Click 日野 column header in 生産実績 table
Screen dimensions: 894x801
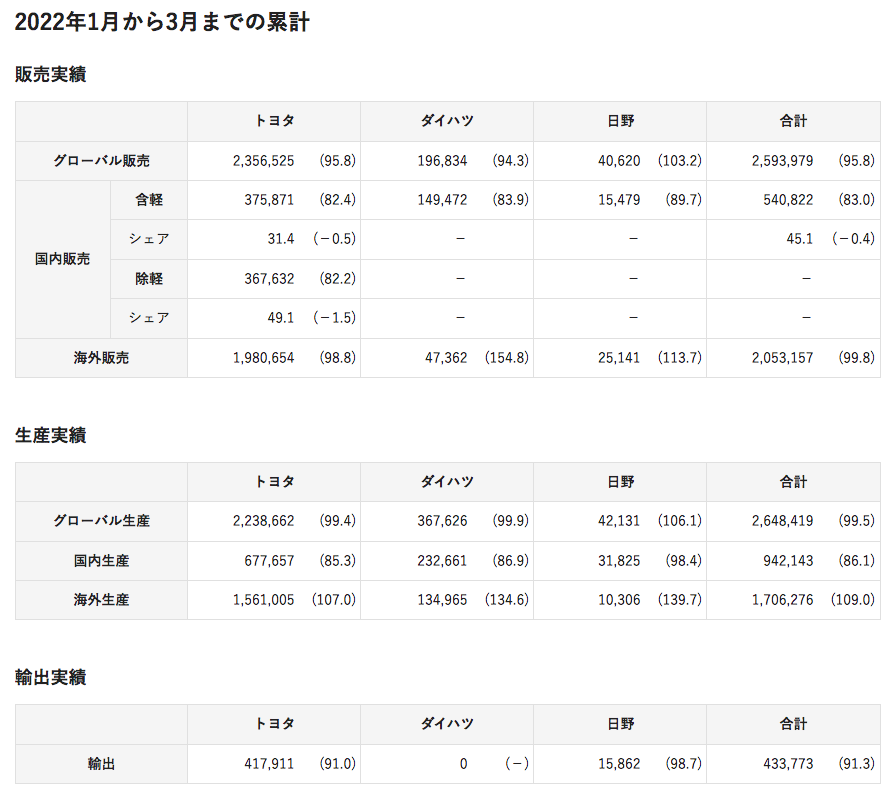pos(620,482)
